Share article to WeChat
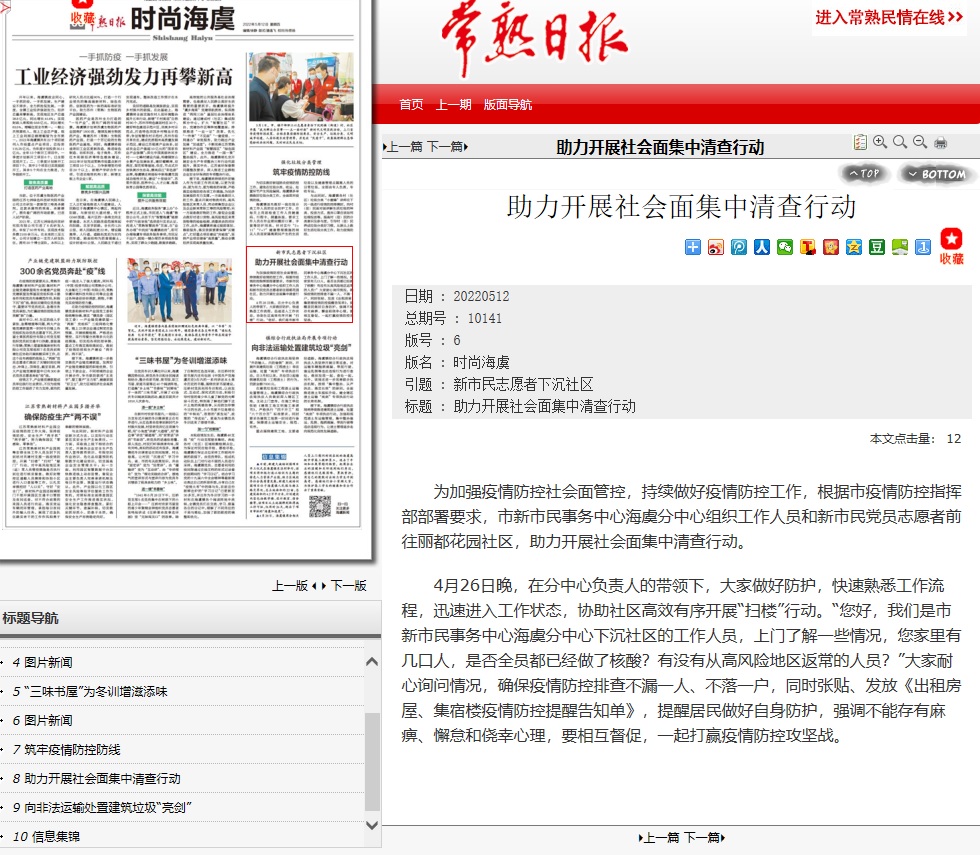 [x=785, y=248]
